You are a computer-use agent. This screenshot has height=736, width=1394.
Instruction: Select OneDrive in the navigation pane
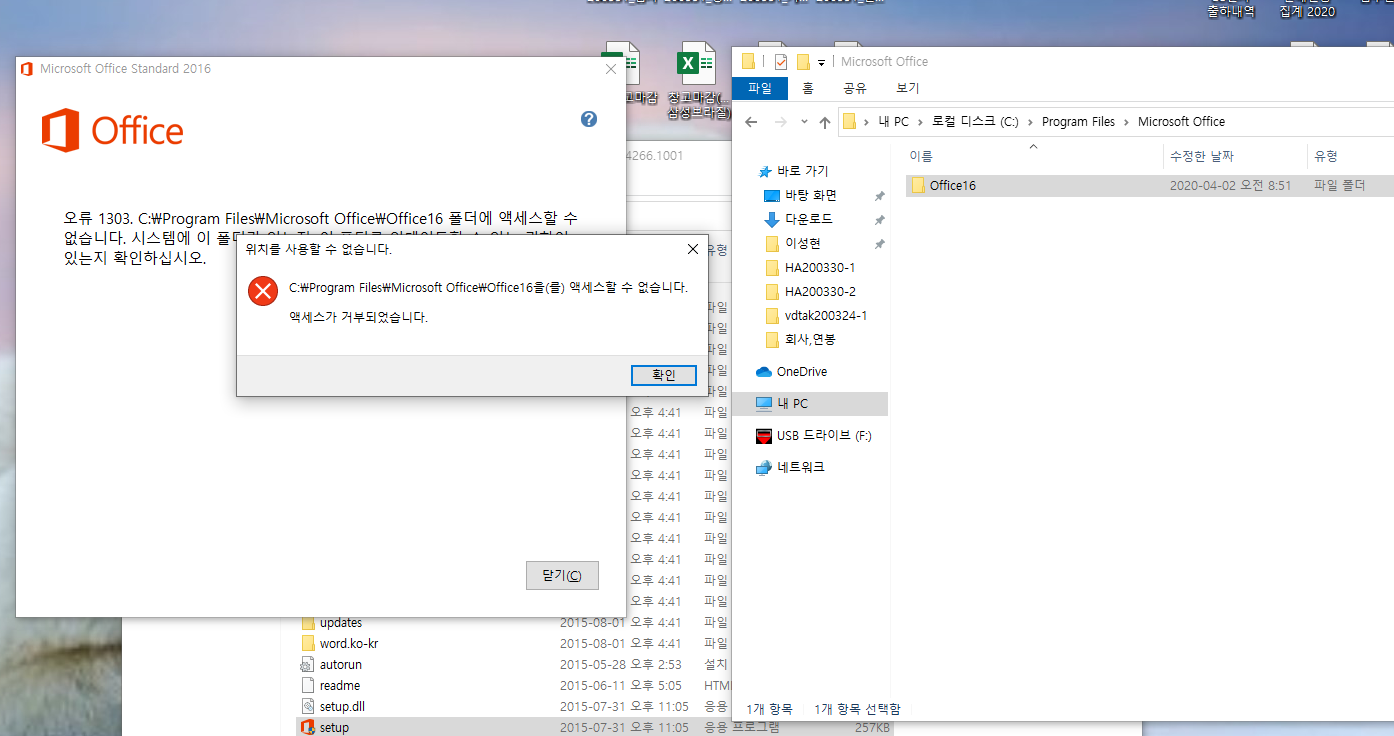802,371
